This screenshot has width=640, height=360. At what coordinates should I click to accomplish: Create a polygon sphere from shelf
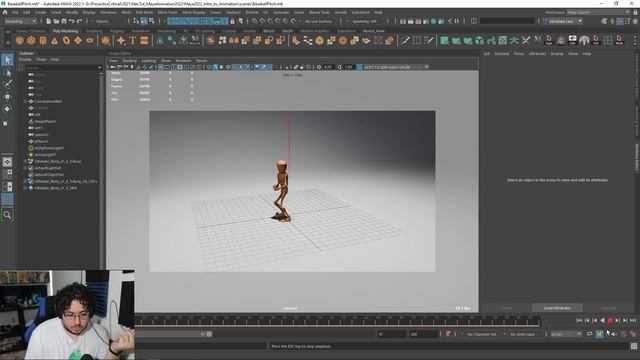click(20, 40)
